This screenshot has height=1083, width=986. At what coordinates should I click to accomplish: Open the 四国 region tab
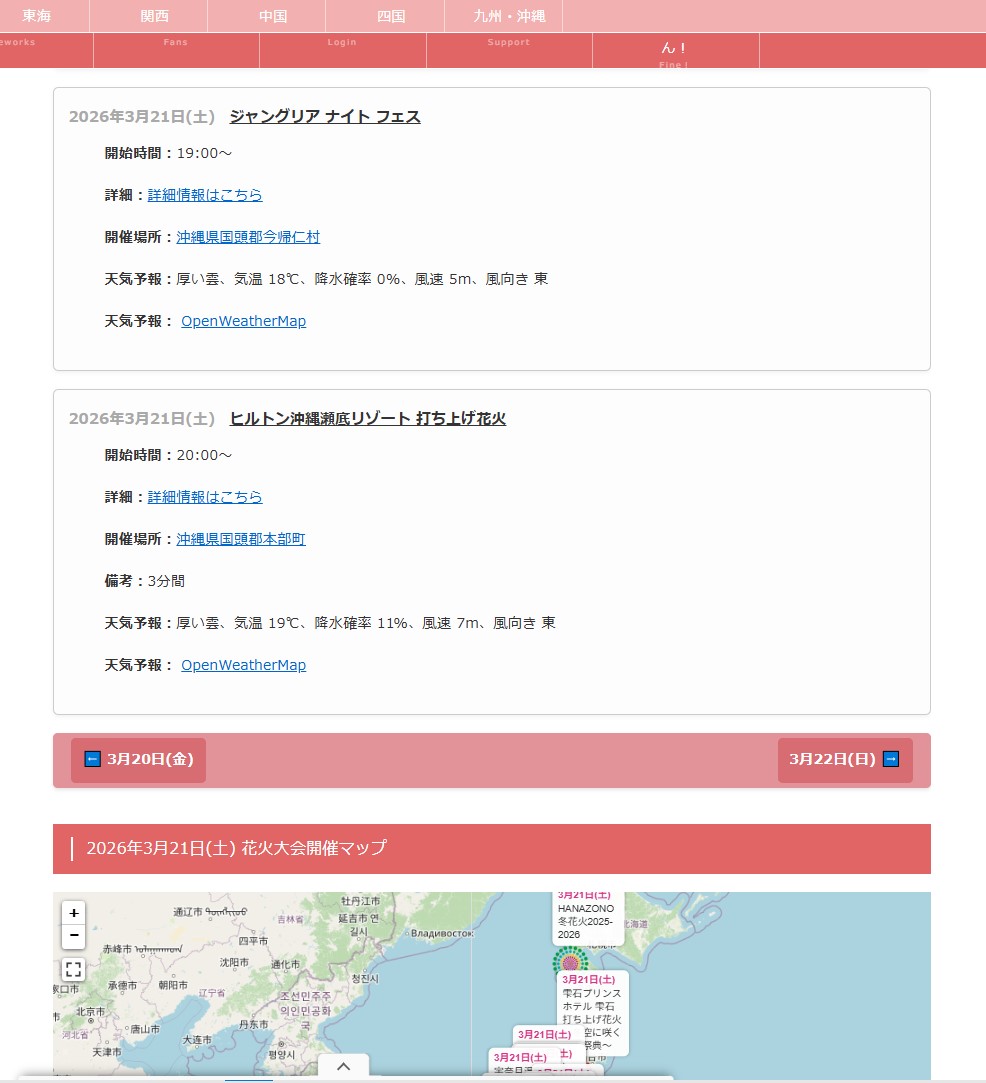pos(391,16)
